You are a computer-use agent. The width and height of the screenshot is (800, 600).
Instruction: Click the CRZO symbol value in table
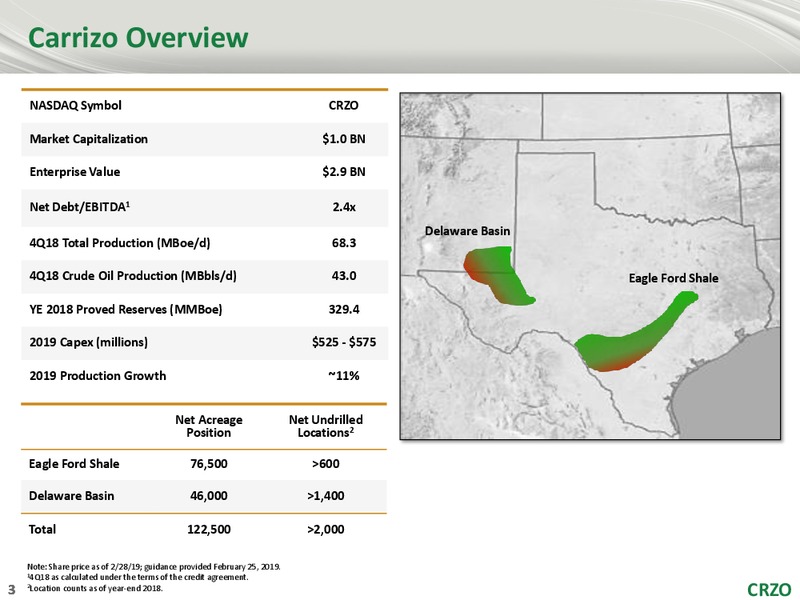343,106
